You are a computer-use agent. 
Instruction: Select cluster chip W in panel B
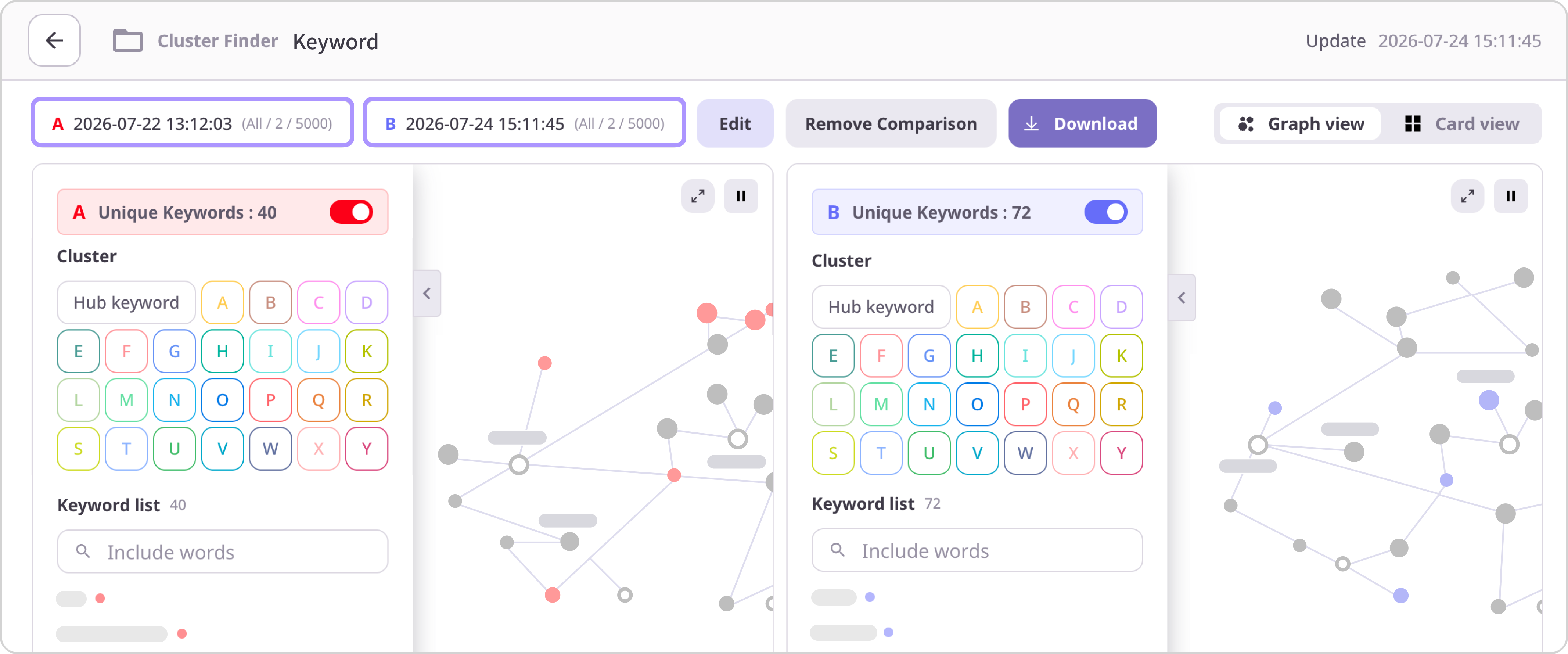[x=1025, y=453]
